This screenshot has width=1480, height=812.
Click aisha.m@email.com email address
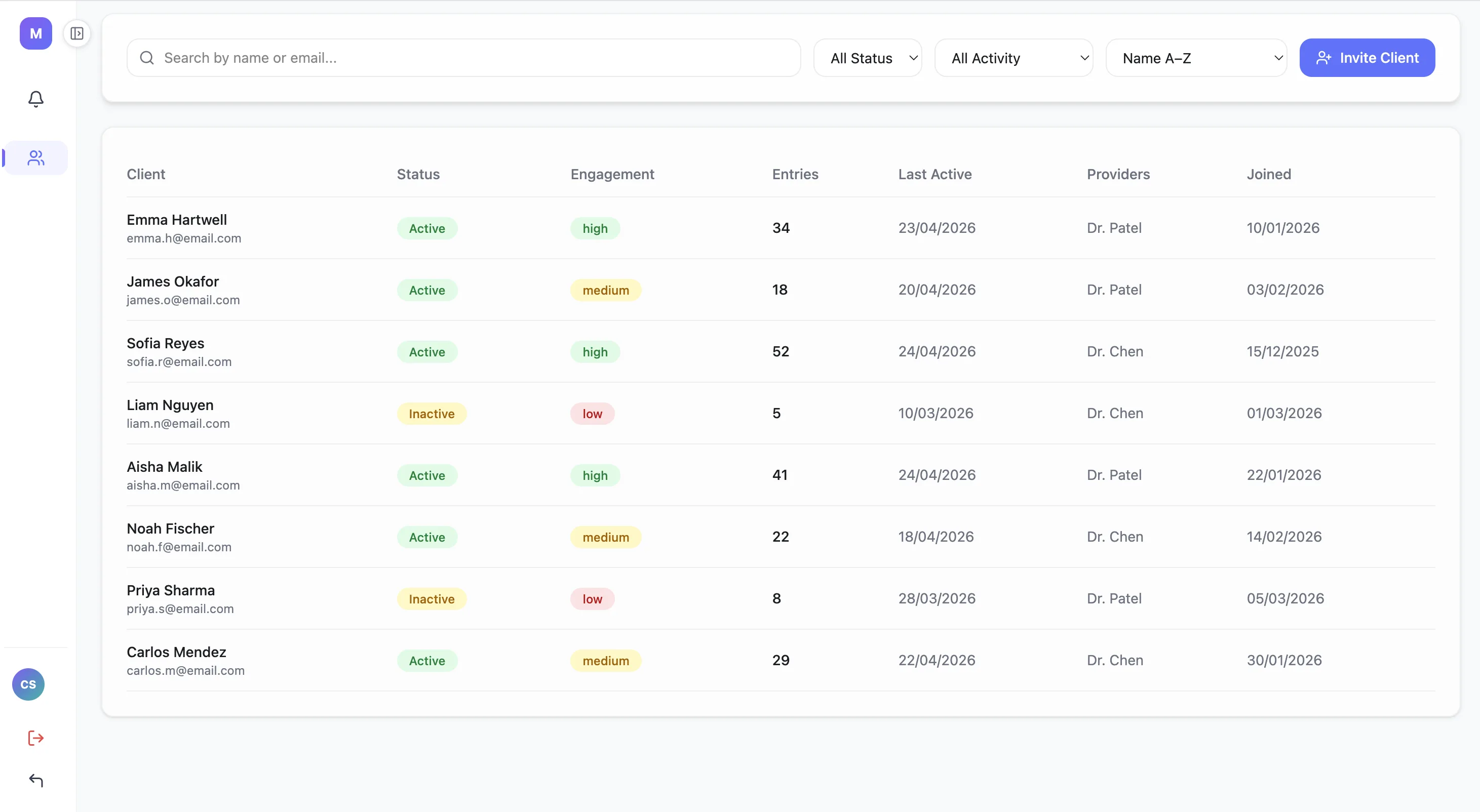(183, 485)
